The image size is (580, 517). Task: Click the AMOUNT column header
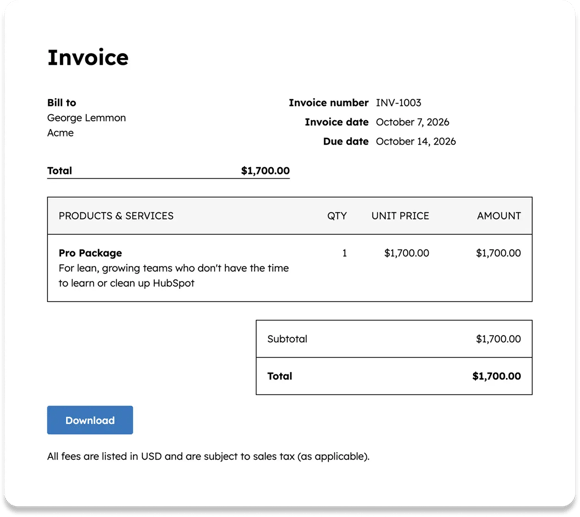tap(499, 216)
